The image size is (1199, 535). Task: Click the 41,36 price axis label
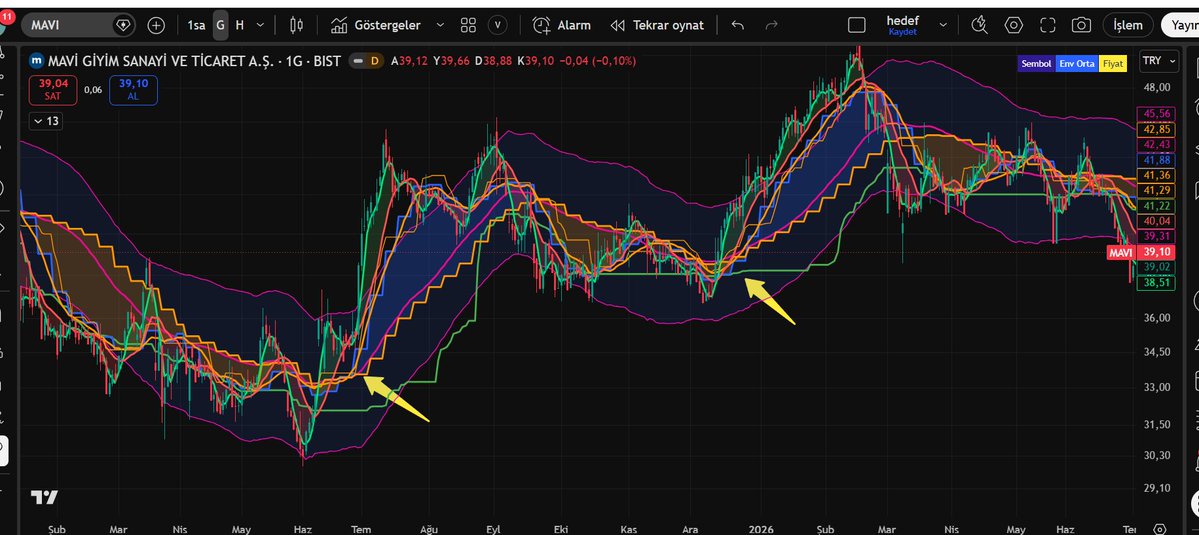click(1157, 175)
